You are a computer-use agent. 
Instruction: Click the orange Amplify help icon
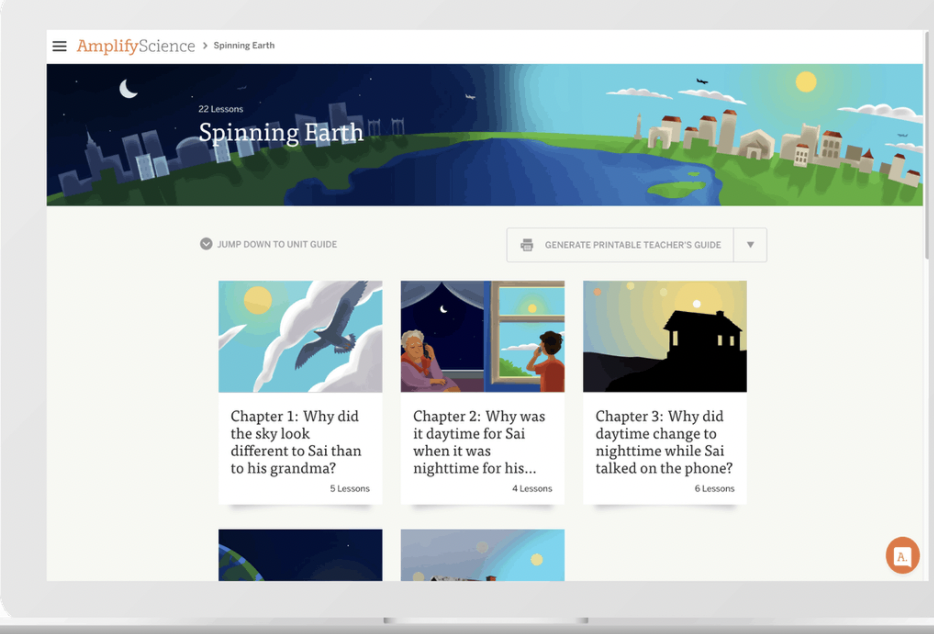902,556
